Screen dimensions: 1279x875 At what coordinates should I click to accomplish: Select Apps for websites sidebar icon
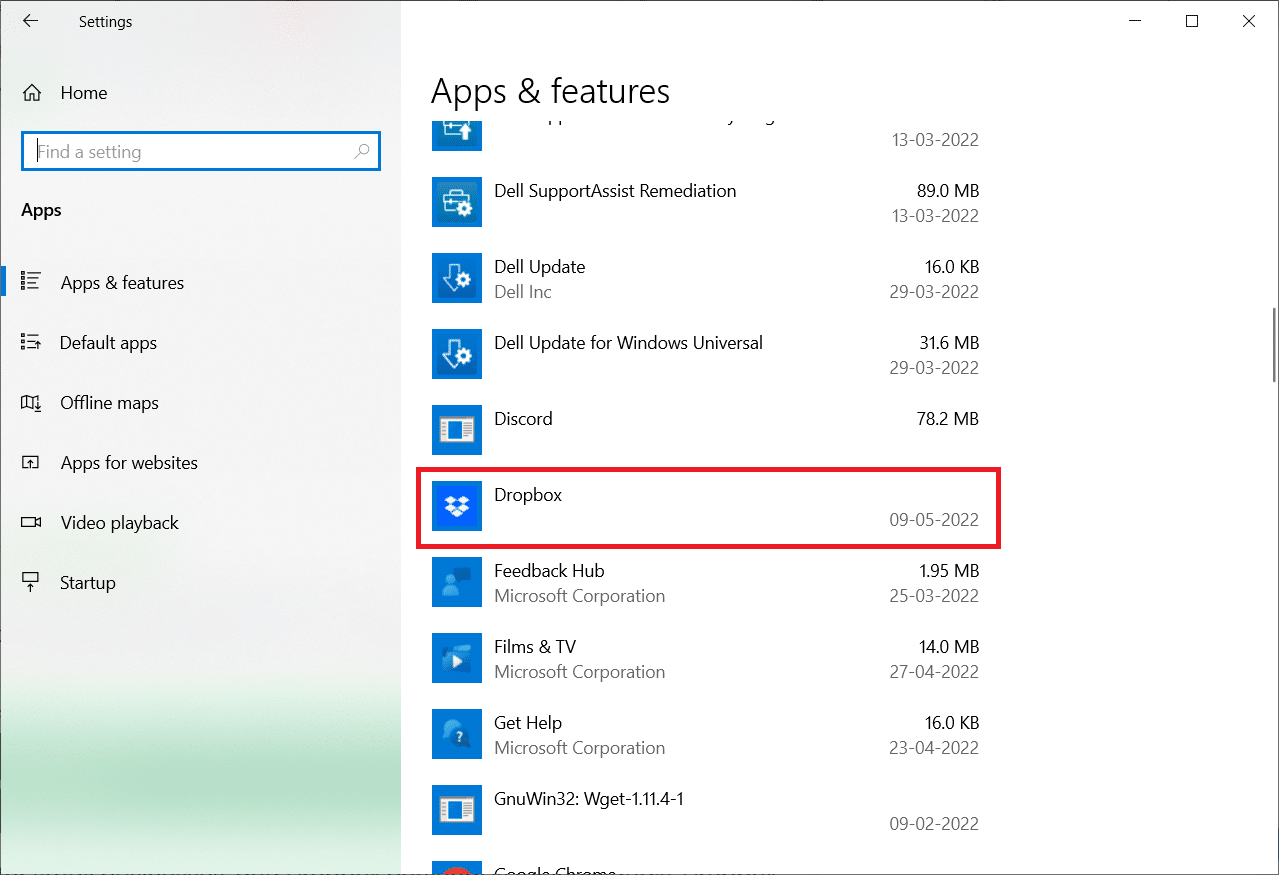tap(30, 462)
